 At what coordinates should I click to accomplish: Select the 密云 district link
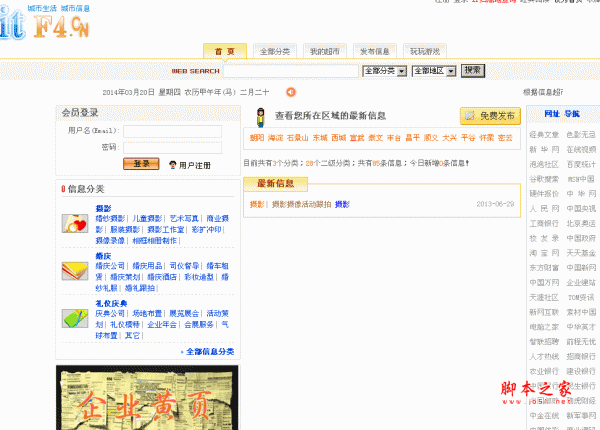pyautogui.click(x=505, y=138)
